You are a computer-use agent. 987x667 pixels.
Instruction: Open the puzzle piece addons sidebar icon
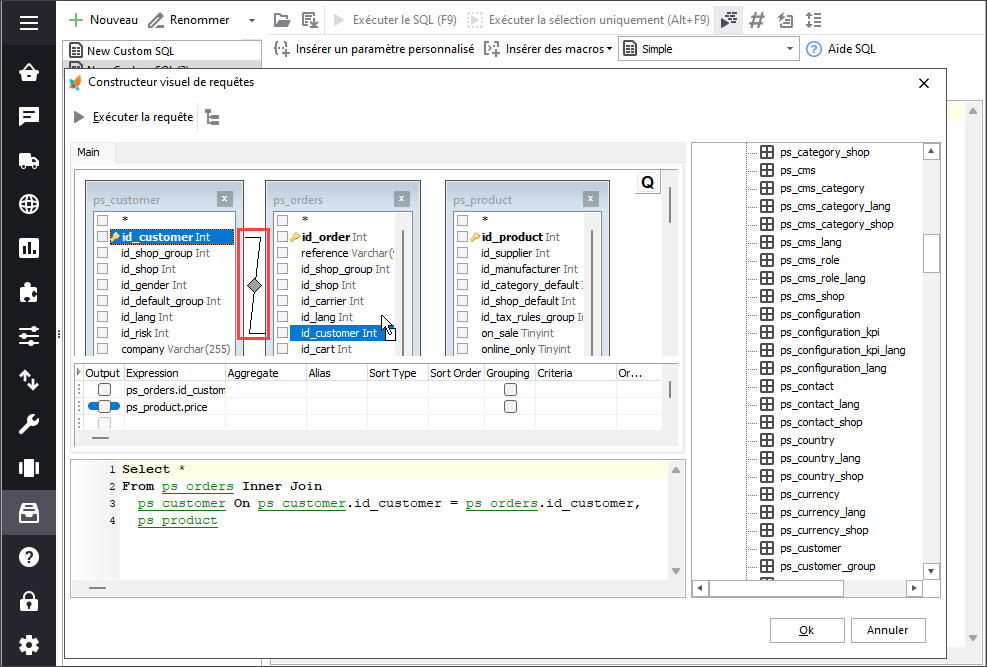click(29, 292)
